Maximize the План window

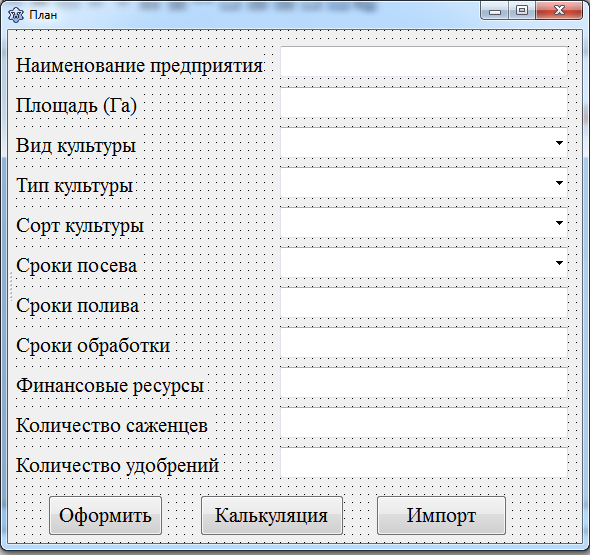[522, 11]
